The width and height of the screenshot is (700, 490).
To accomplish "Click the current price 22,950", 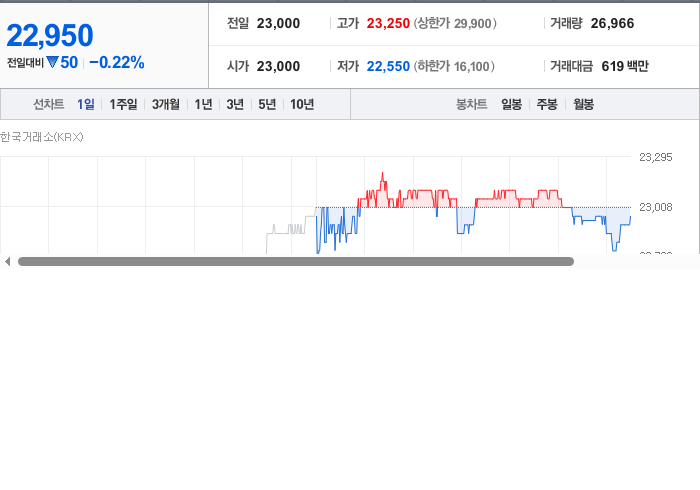I will 50,35.
